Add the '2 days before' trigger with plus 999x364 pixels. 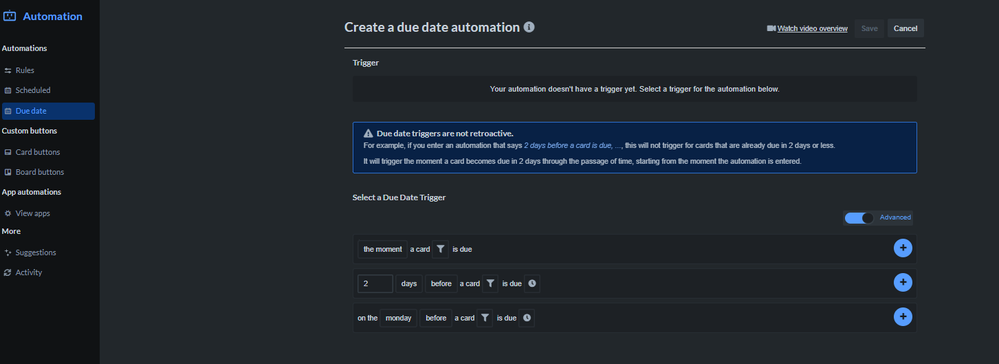[903, 282]
